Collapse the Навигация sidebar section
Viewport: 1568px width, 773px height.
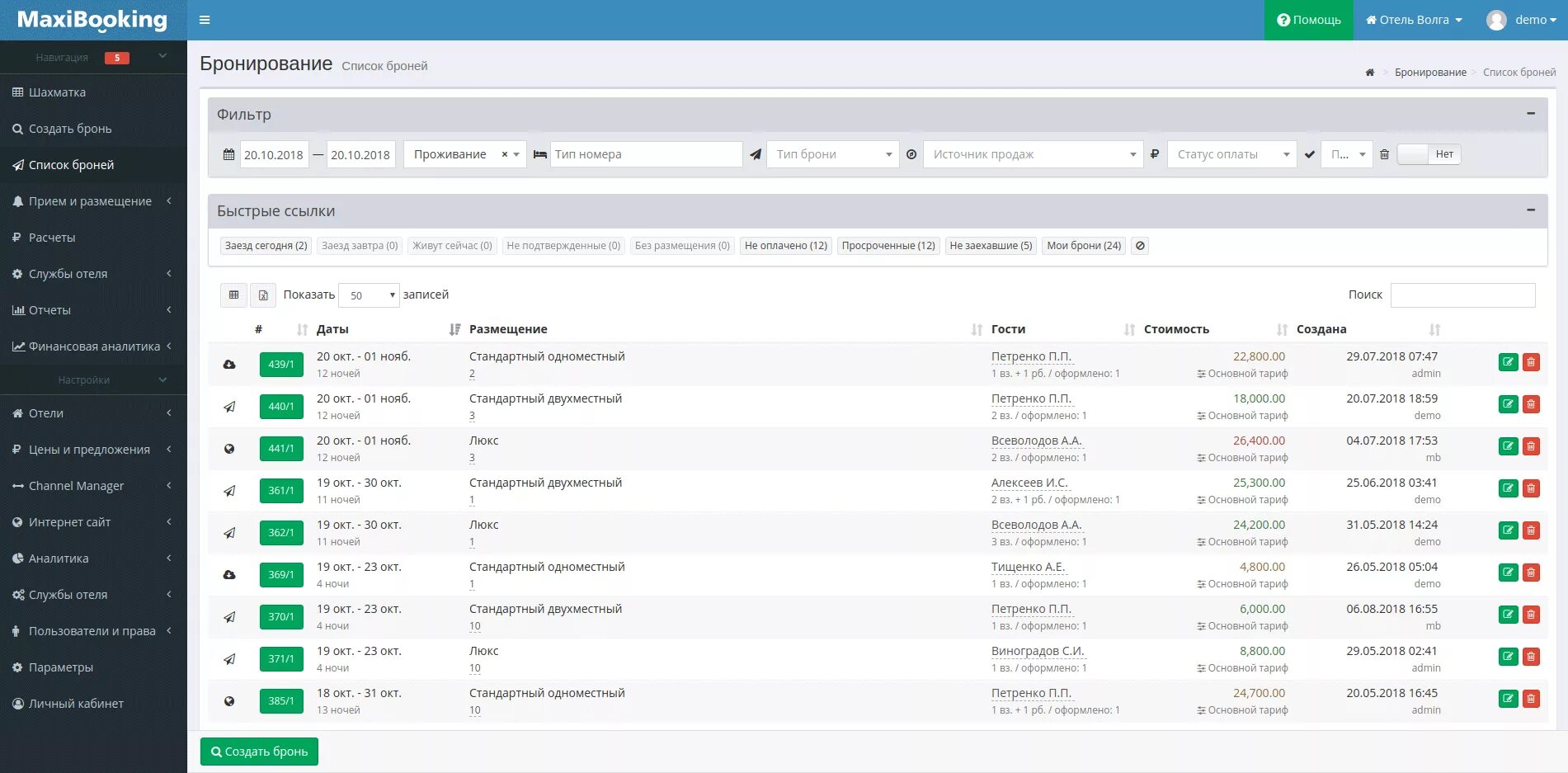(162, 57)
